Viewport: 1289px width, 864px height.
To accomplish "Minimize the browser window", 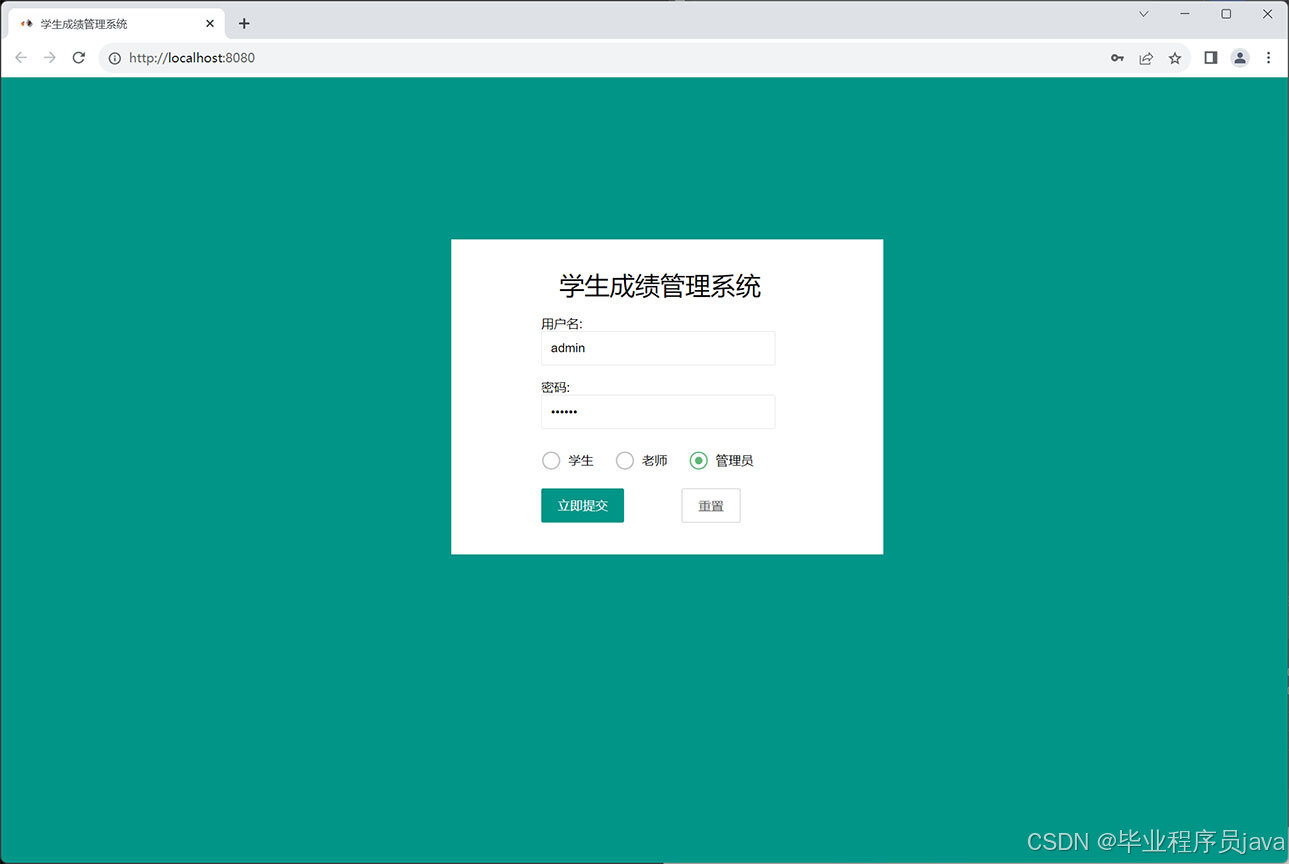I will click(1185, 14).
